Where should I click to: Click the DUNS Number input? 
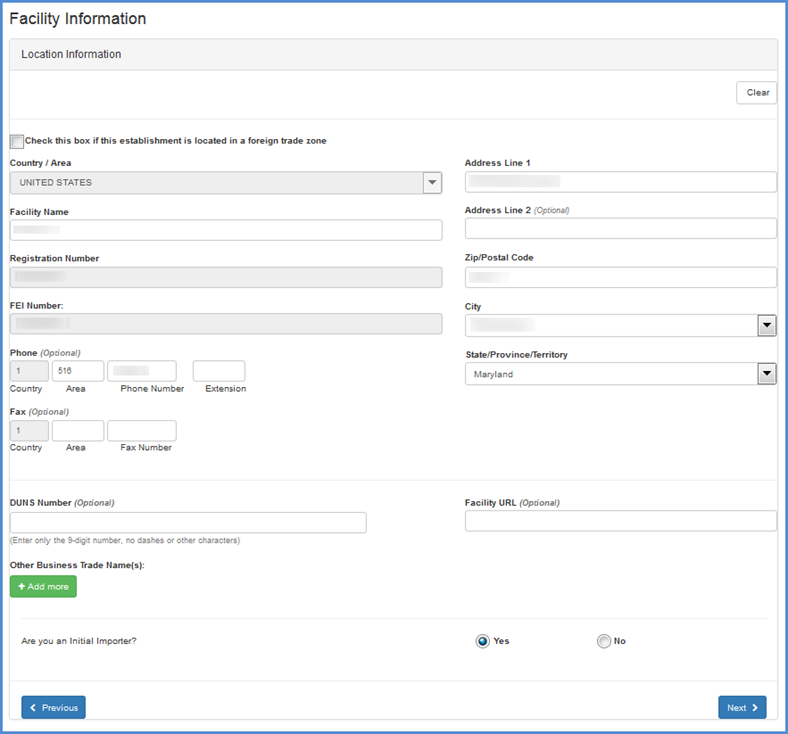188,523
